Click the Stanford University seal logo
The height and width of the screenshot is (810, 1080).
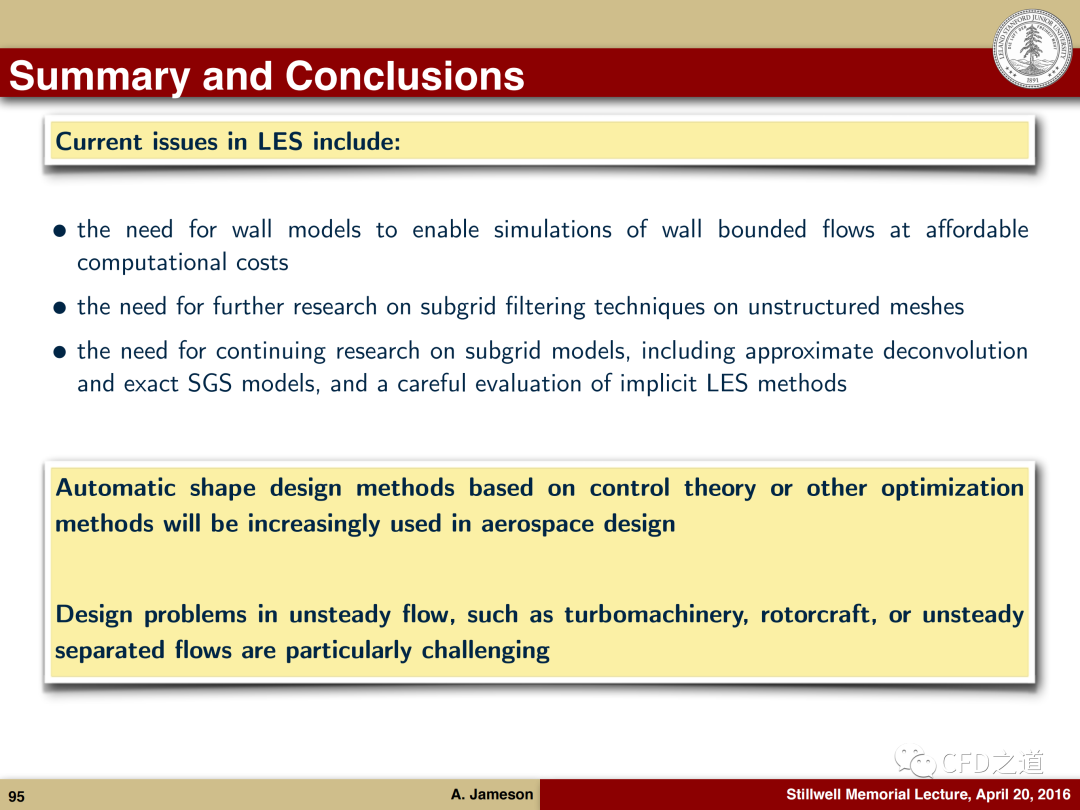coord(1032,48)
